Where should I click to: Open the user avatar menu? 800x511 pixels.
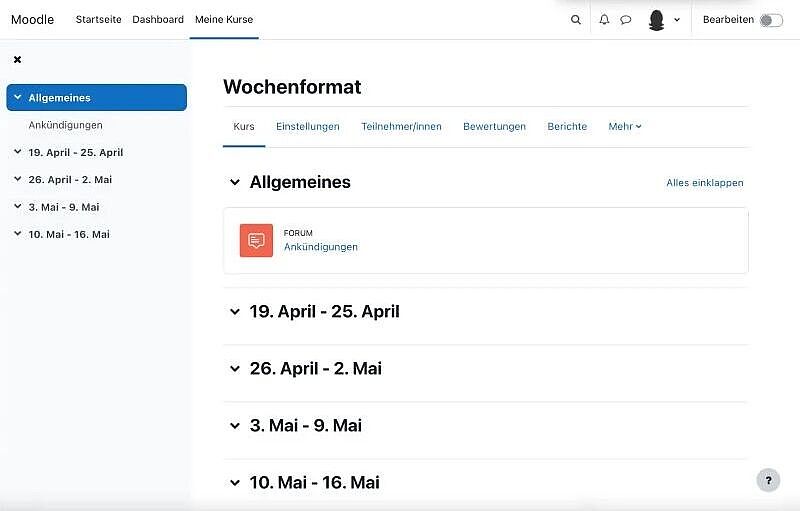click(x=664, y=20)
